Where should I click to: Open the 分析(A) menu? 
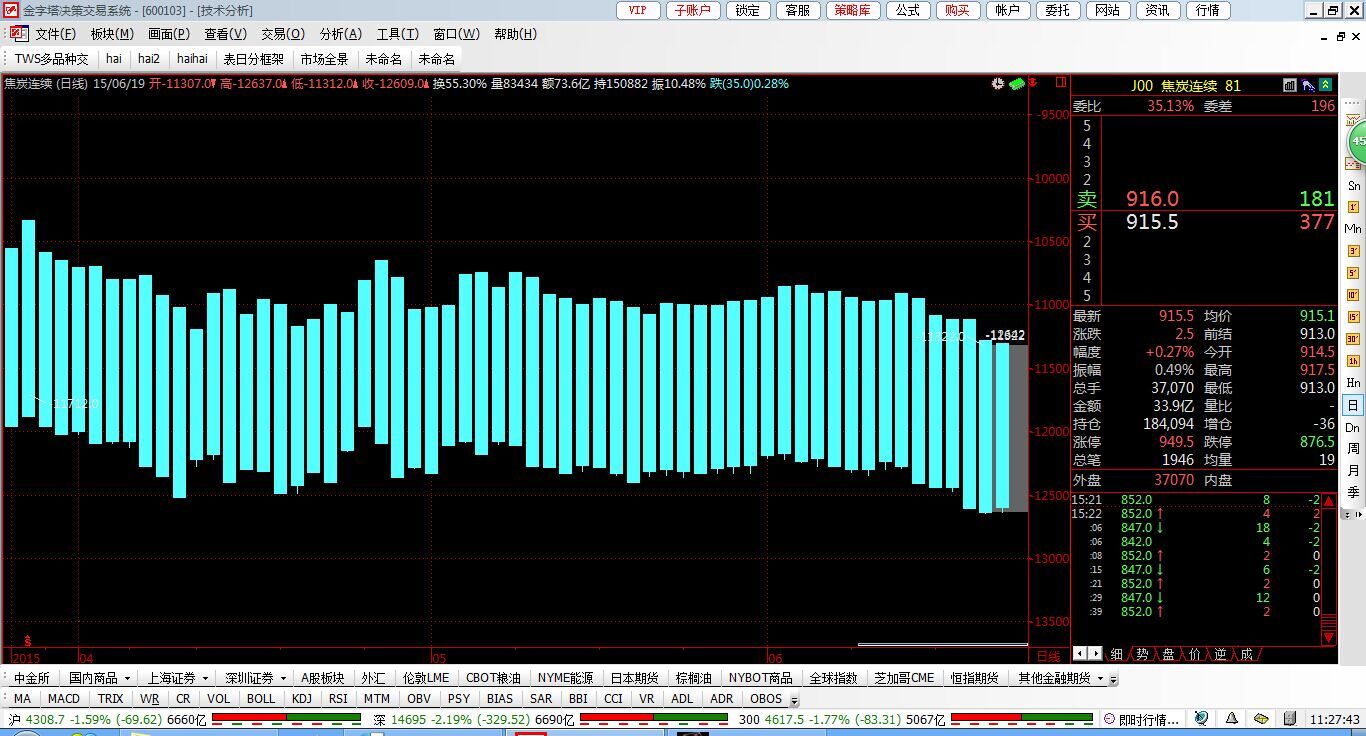pos(340,34)
